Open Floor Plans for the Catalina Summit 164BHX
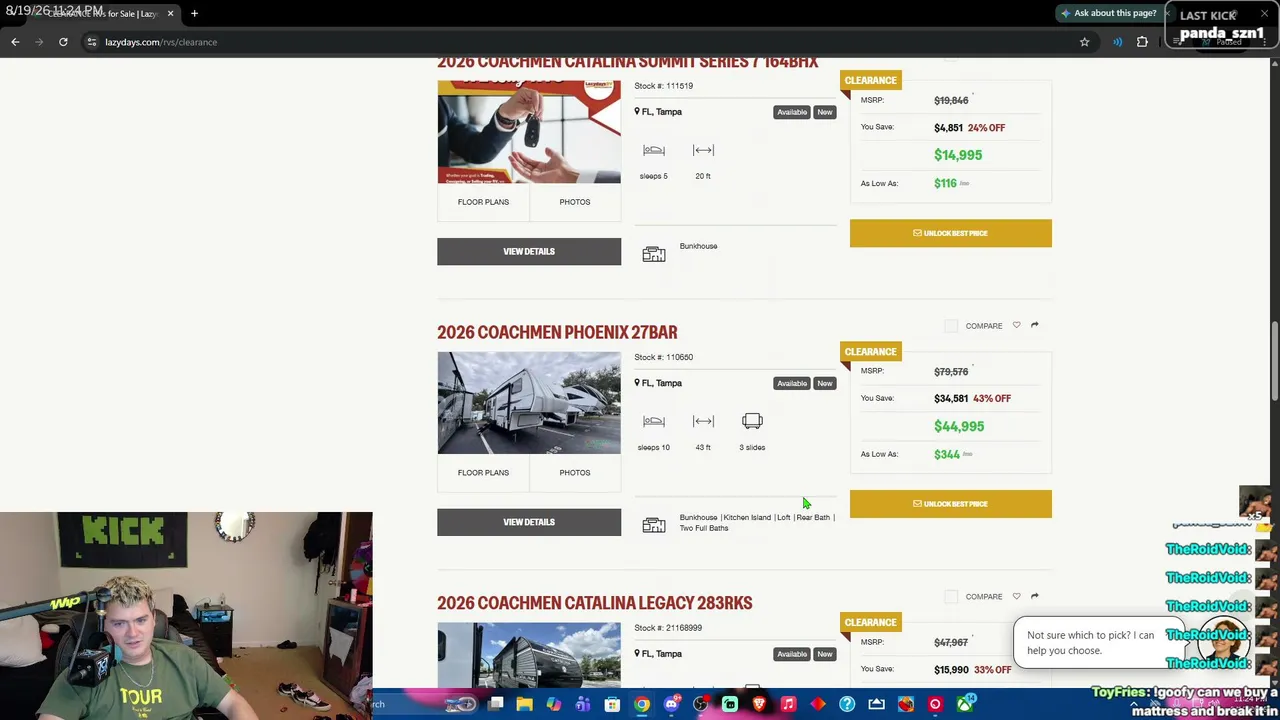 point(483,202)
